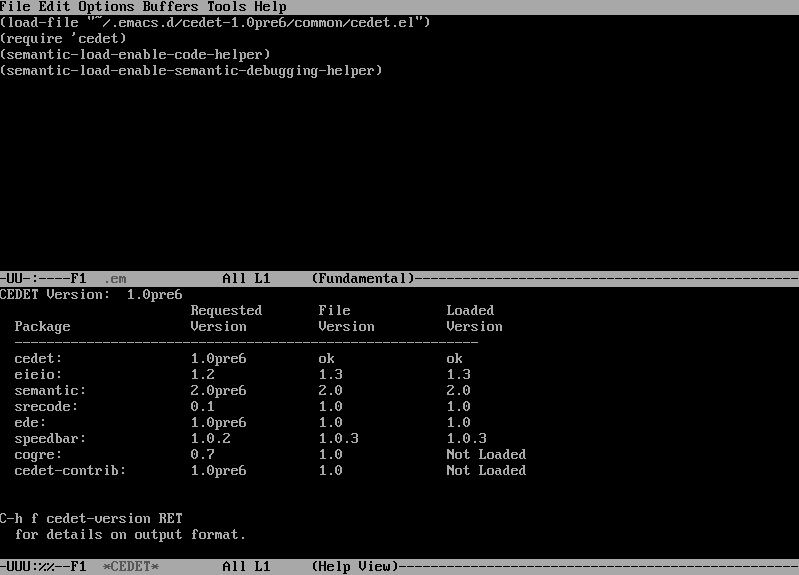Select the cogre: package row label
Image resolution: width=799 pixels, height=575 pixels.
click(x=38, y=455)
